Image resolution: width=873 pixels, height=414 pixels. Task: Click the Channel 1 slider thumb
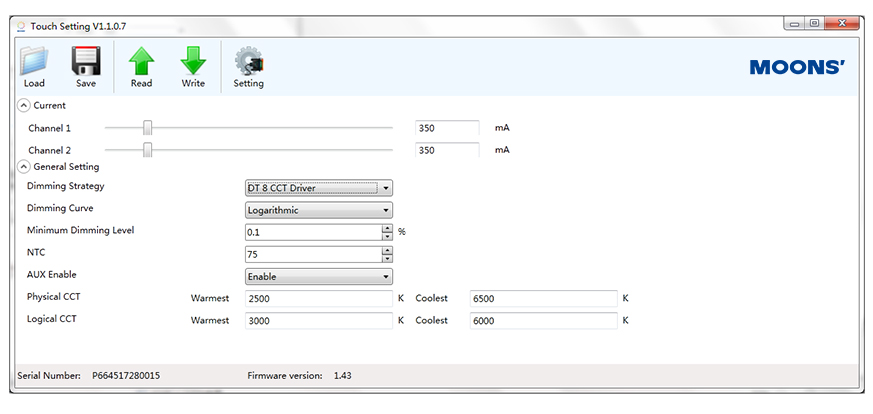pyautogui.click(x=147, y=128)
